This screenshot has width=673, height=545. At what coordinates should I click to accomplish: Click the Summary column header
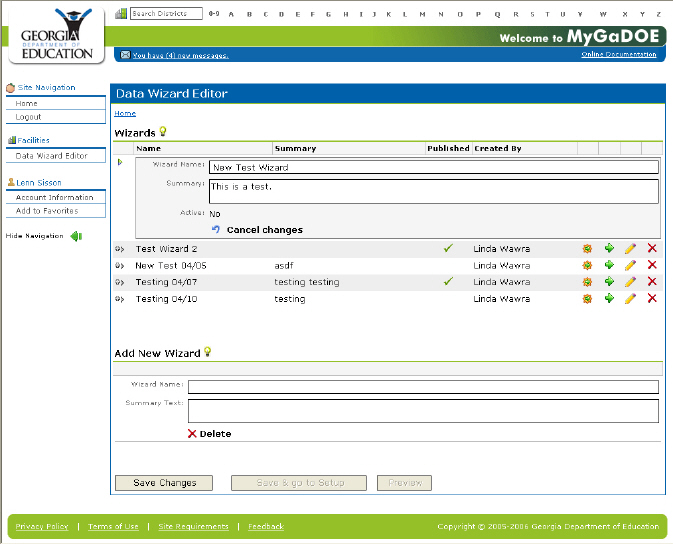click(295, 148)
